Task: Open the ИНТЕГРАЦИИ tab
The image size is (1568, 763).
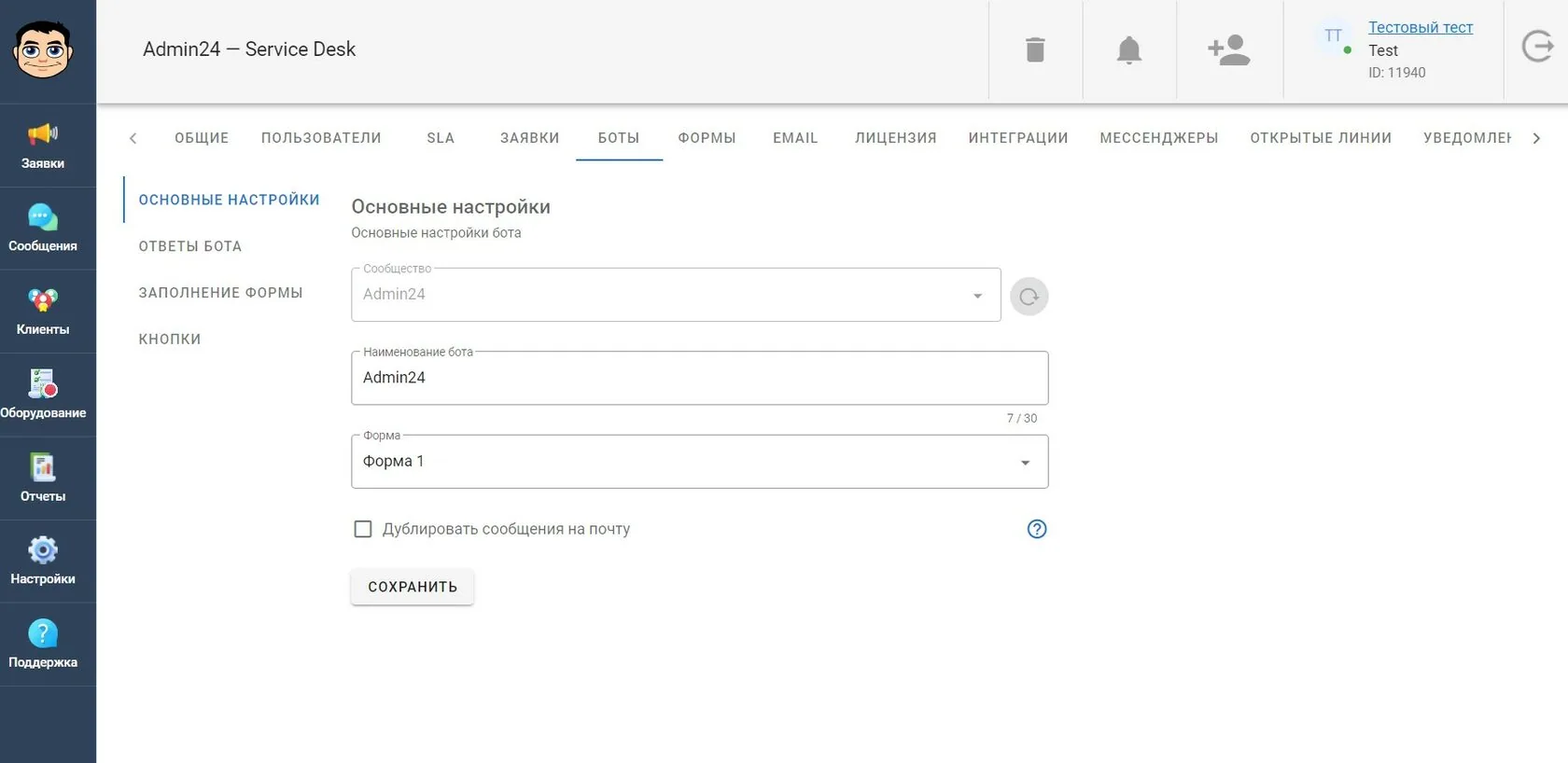Action: pos(1018,138)
